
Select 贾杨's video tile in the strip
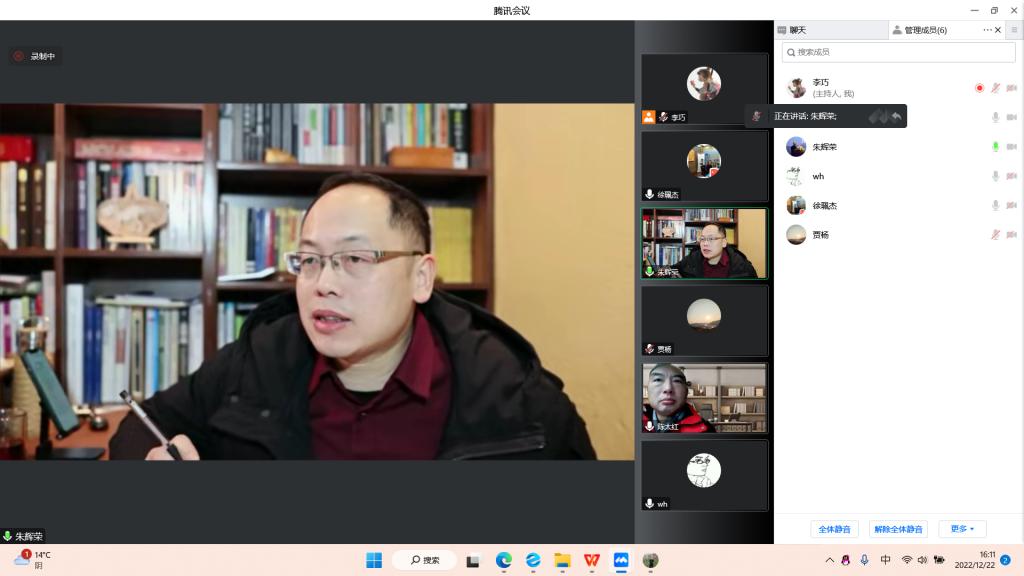click(704, 321)
